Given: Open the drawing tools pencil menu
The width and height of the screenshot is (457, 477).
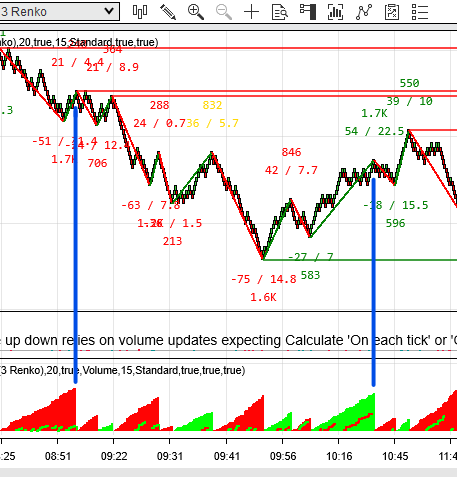Looking at the screenshot, I should [x=168, y=12].
